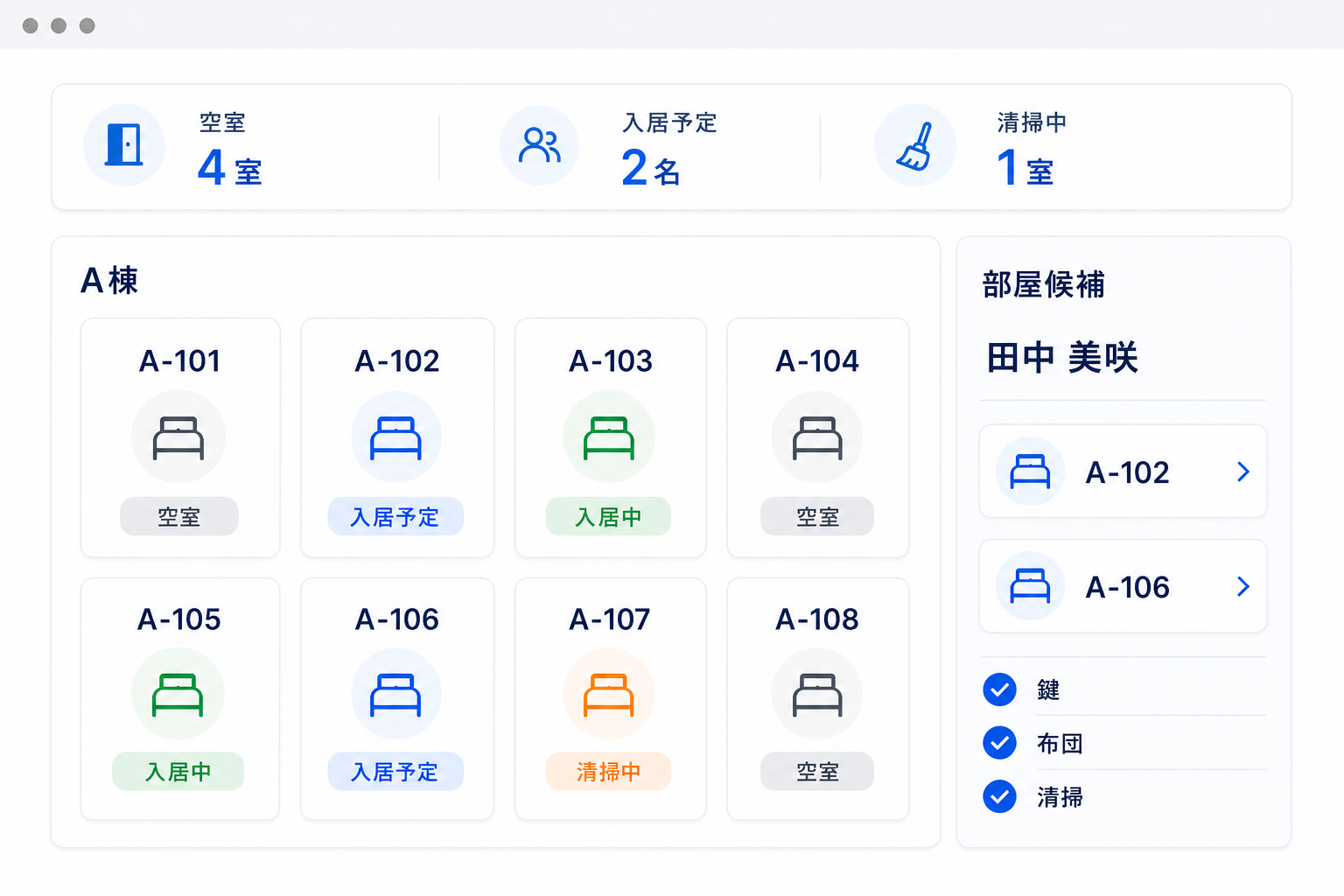Click the green bed icon in A-103
The height and width of the screenshot is (896, 1344).
tap(609, 437)
